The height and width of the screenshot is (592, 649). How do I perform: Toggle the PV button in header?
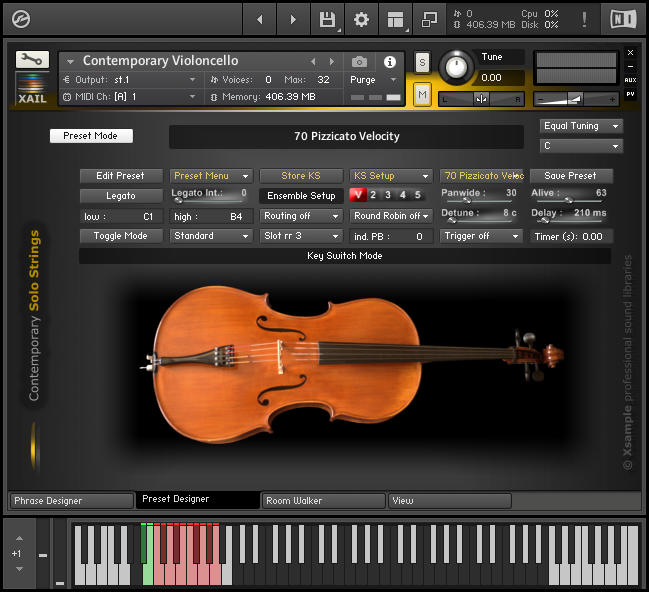coord(630,94)
